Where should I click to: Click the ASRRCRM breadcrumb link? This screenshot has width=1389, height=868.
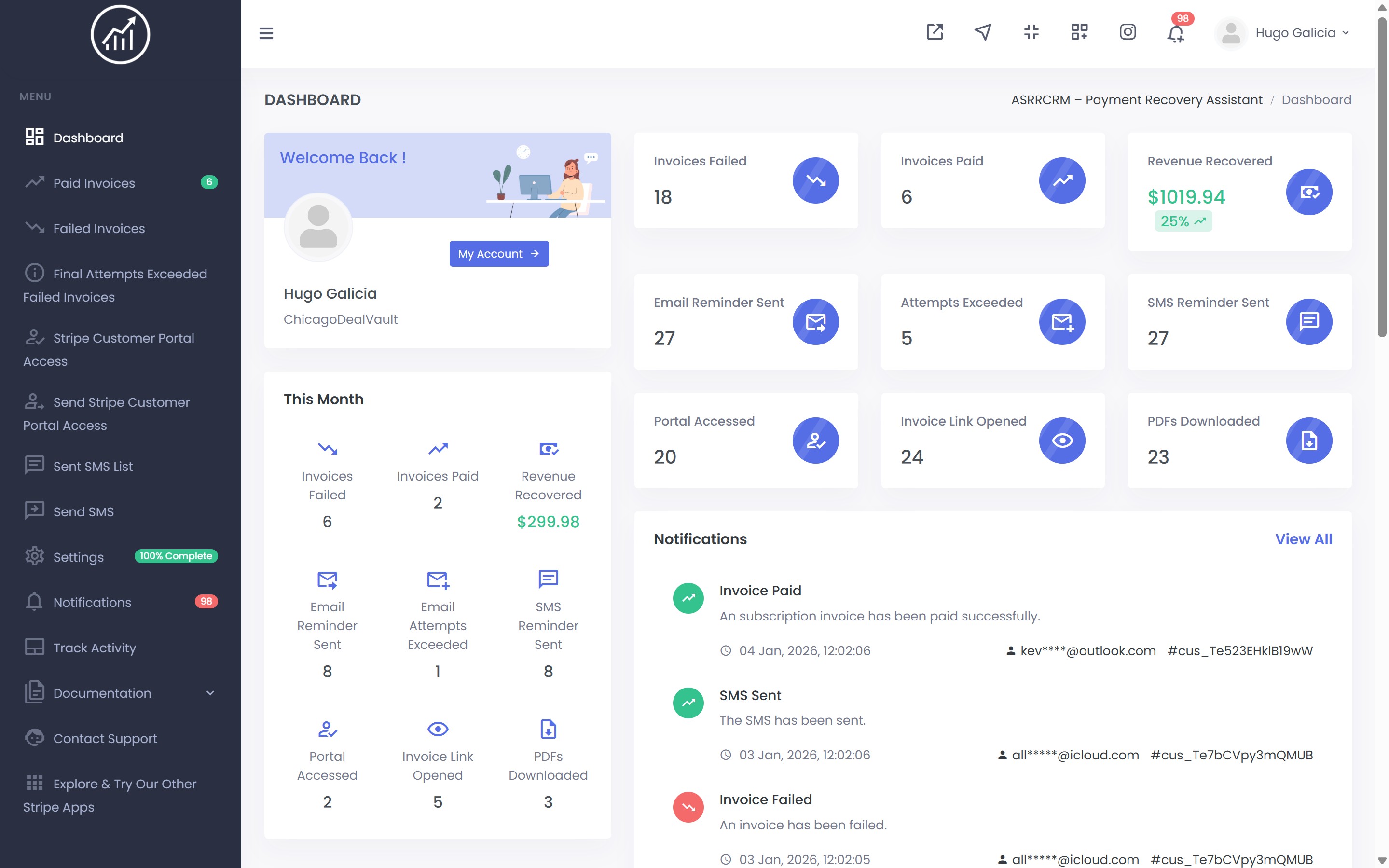tap(1136, 100)
